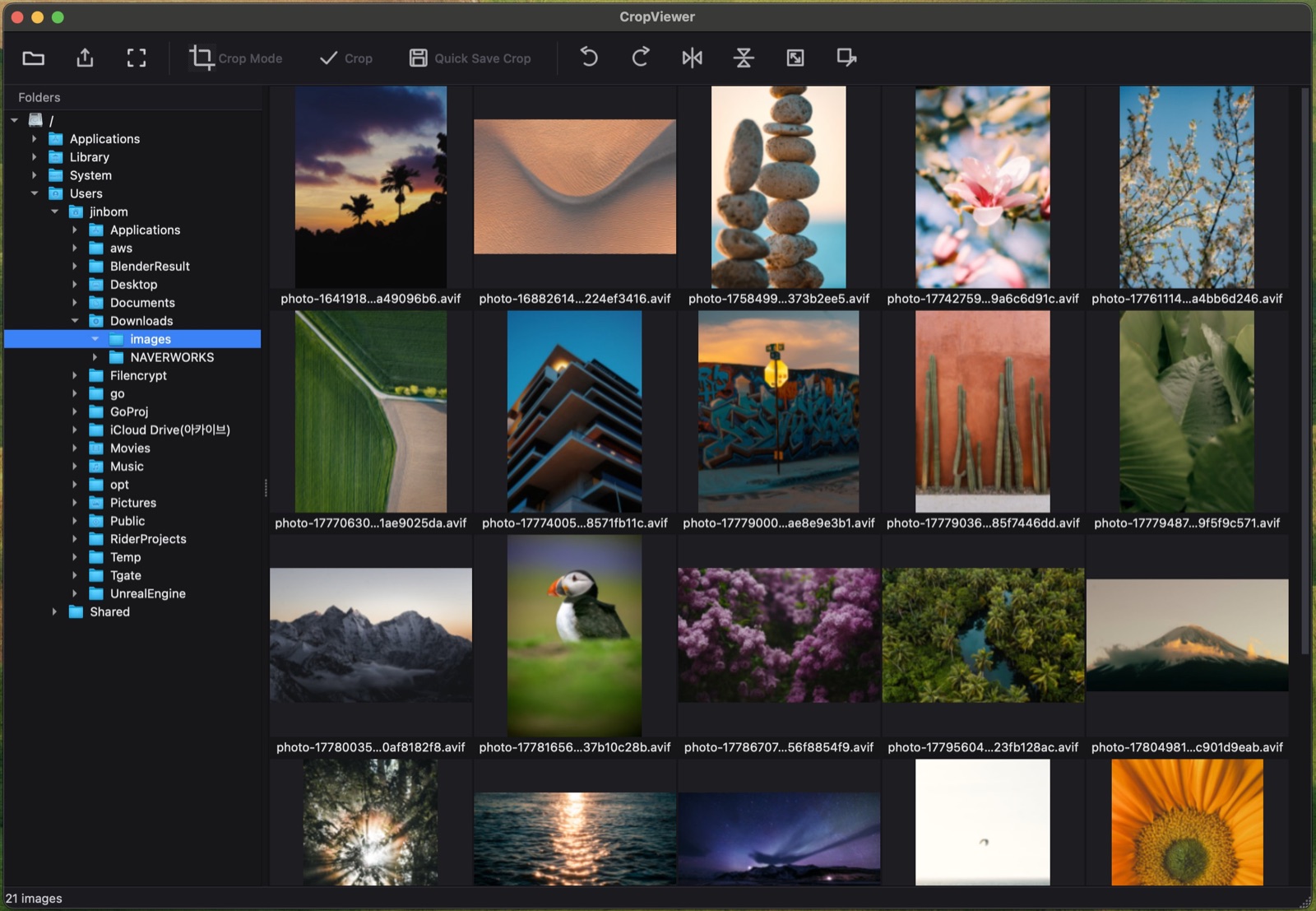
Task: Click filename photo-17779487...9f5f9c571.avif
Action: click(1187, 523)
